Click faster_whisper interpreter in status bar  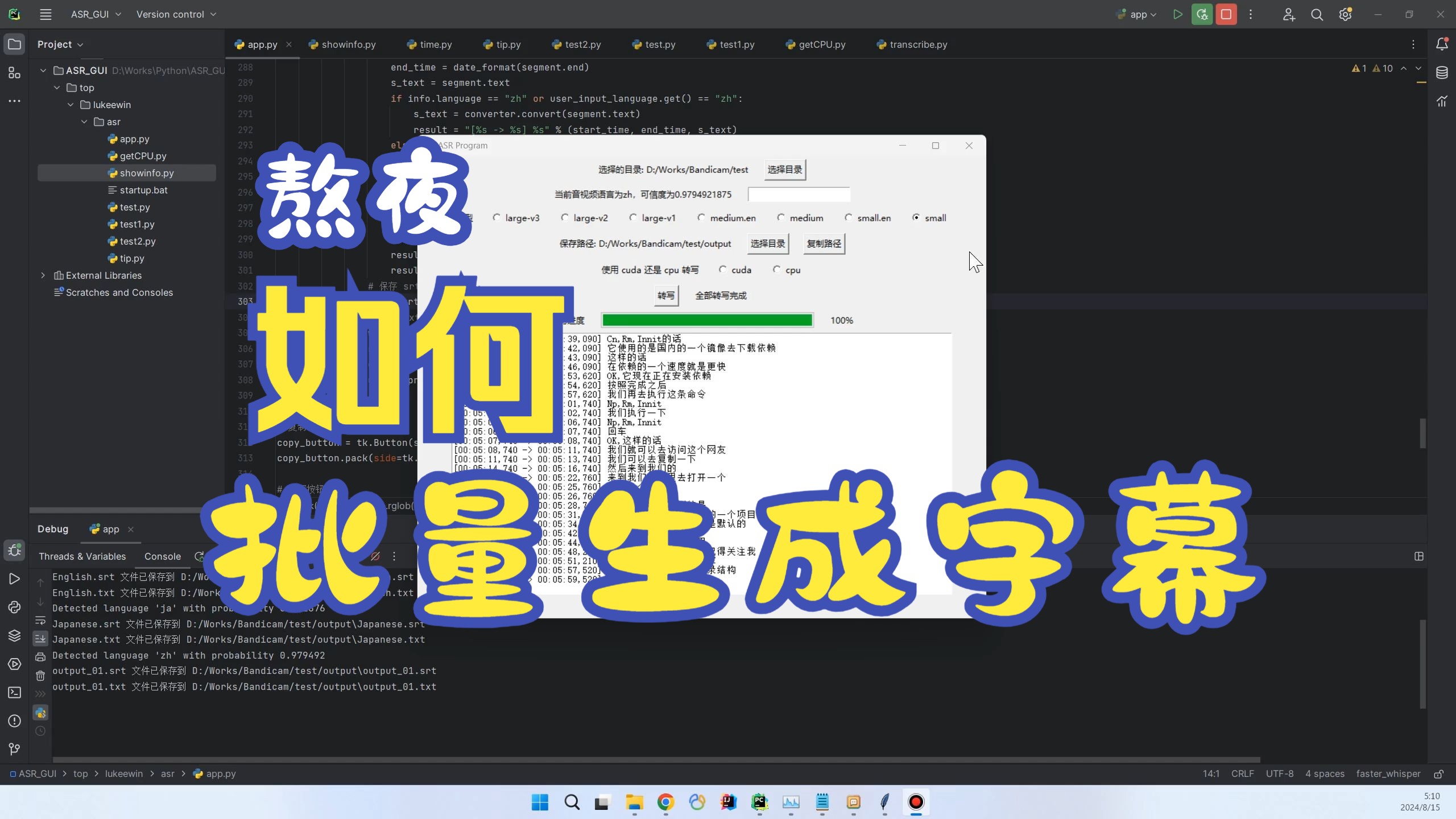click(1388, 773)
